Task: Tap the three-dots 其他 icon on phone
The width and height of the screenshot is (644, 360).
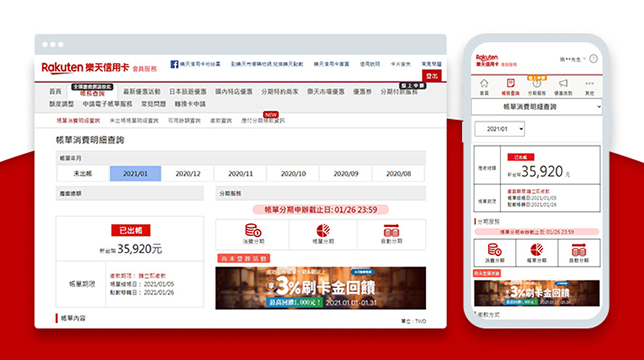Action: coord(589,83)
